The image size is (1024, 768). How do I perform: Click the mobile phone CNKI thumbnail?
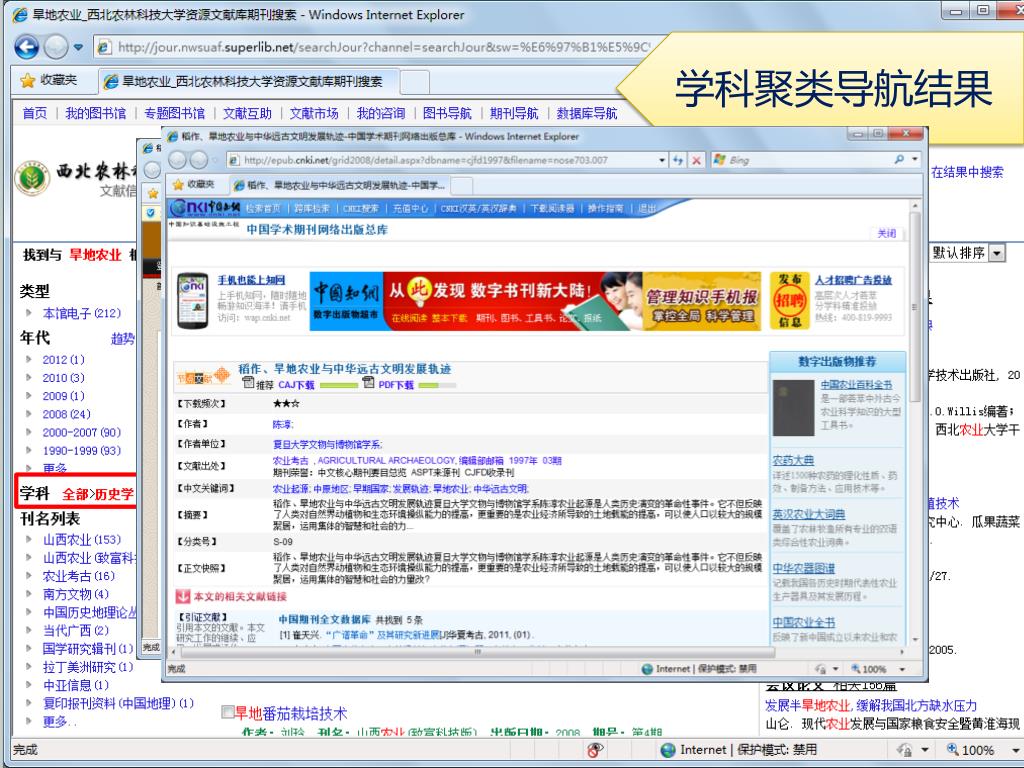click(x=193, y=300)
